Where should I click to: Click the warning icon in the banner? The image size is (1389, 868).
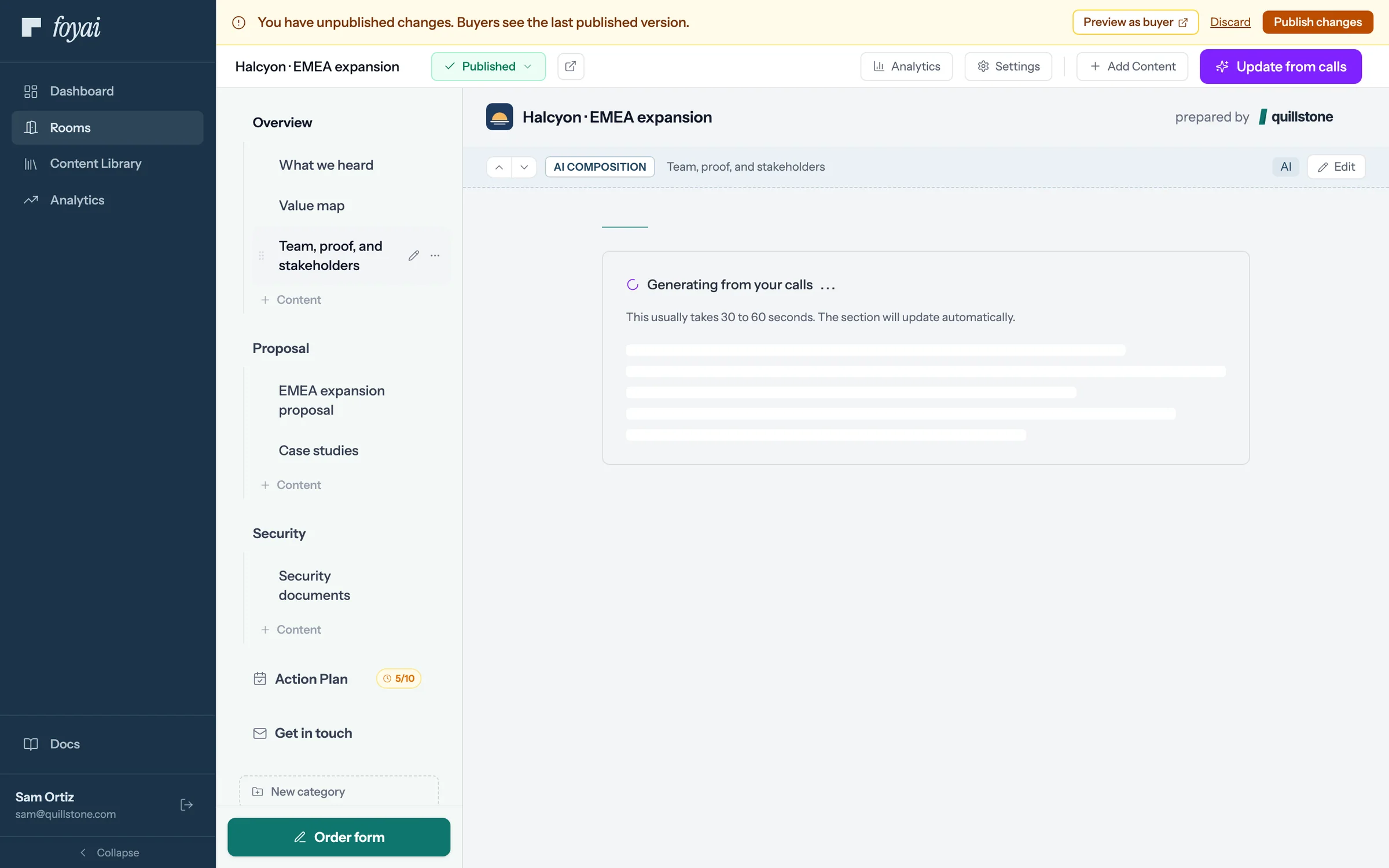pos(238,23)
